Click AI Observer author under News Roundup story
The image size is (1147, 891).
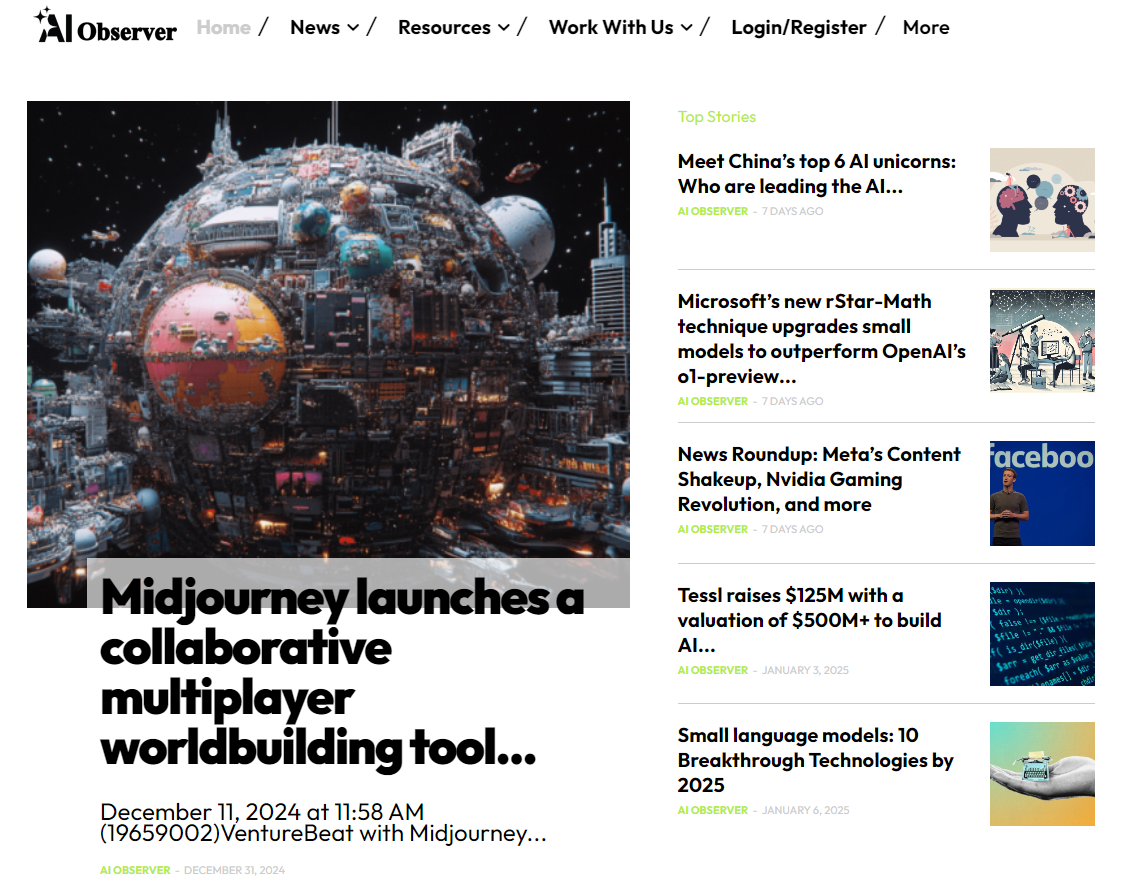713,529
